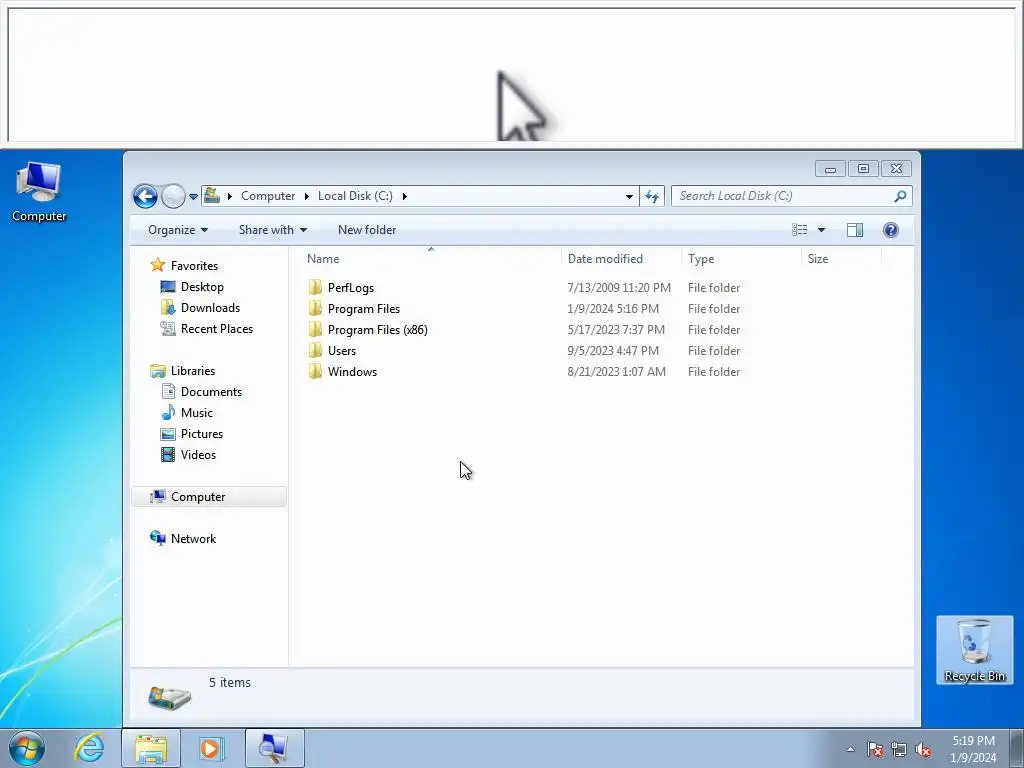Create a New folder from the toolbar
Screen dimensions: 1024x768
pos(367,230)
